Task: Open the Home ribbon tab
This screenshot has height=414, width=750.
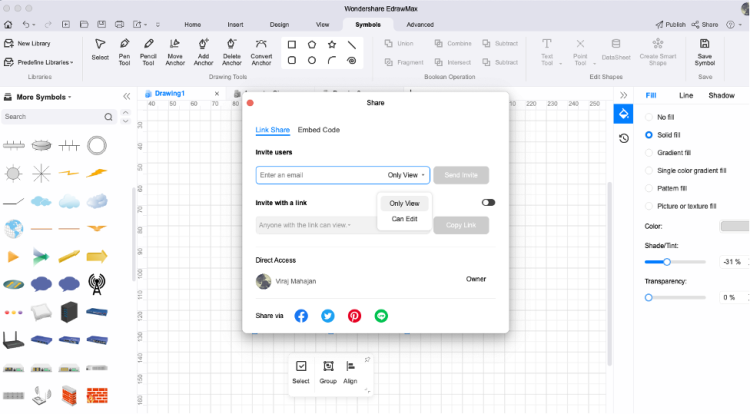Action: coord(193,25)
